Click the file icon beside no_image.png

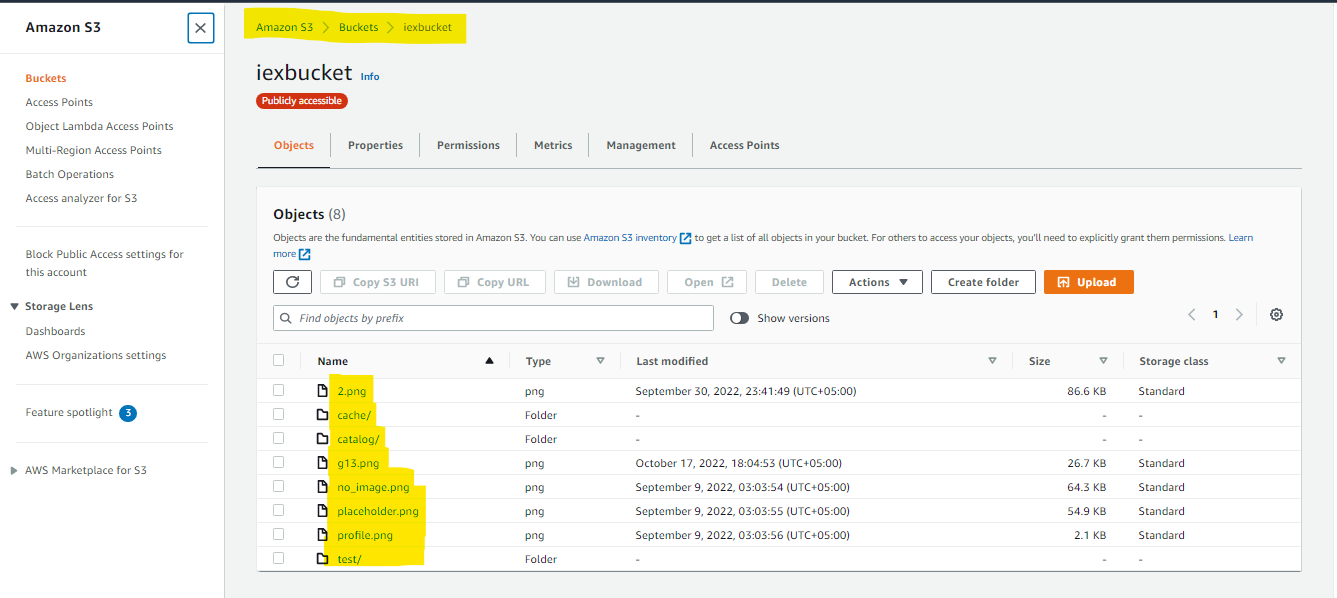[x=322, y=487]
